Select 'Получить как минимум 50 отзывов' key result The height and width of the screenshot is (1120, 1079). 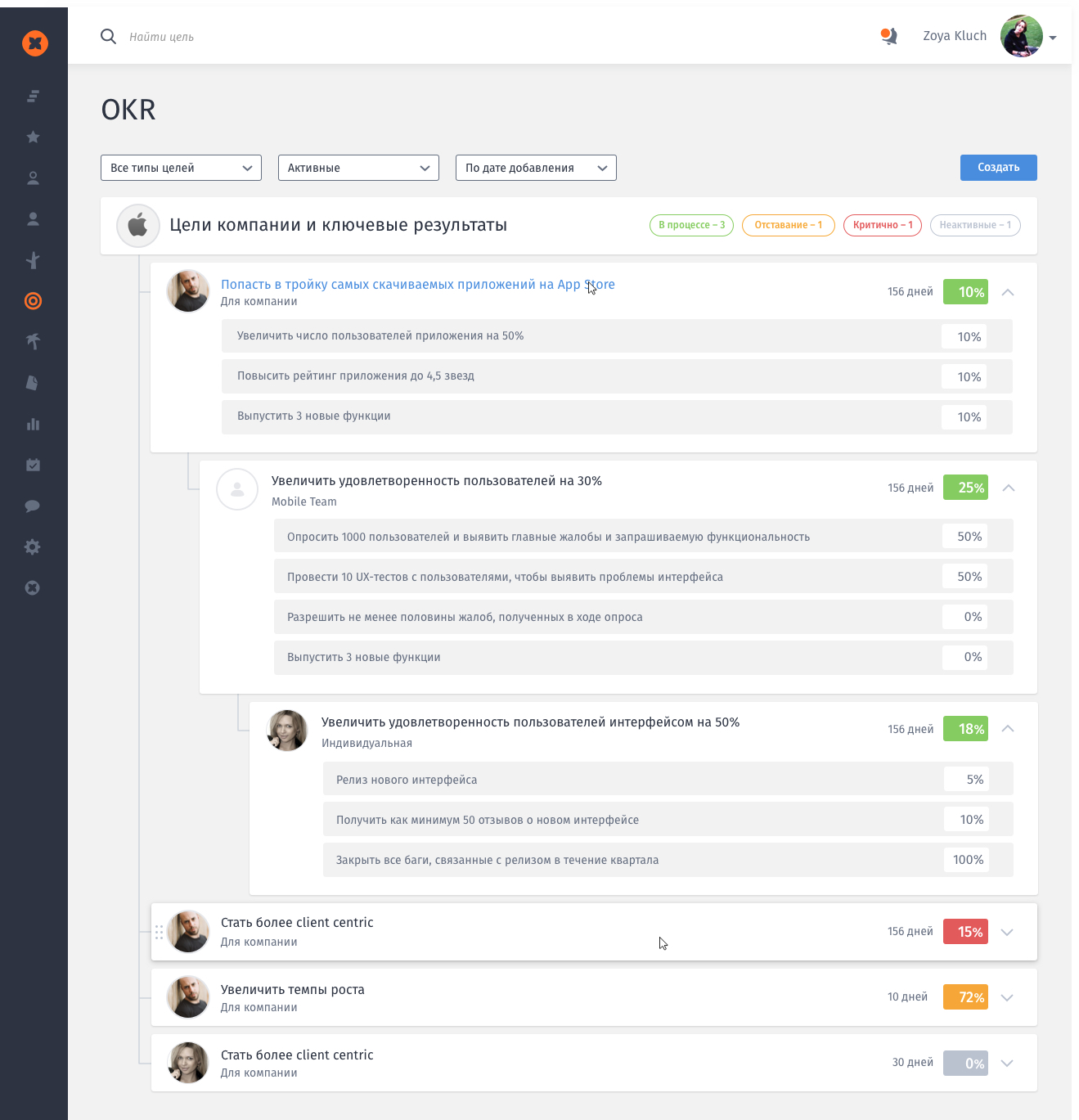coord(668,819)
